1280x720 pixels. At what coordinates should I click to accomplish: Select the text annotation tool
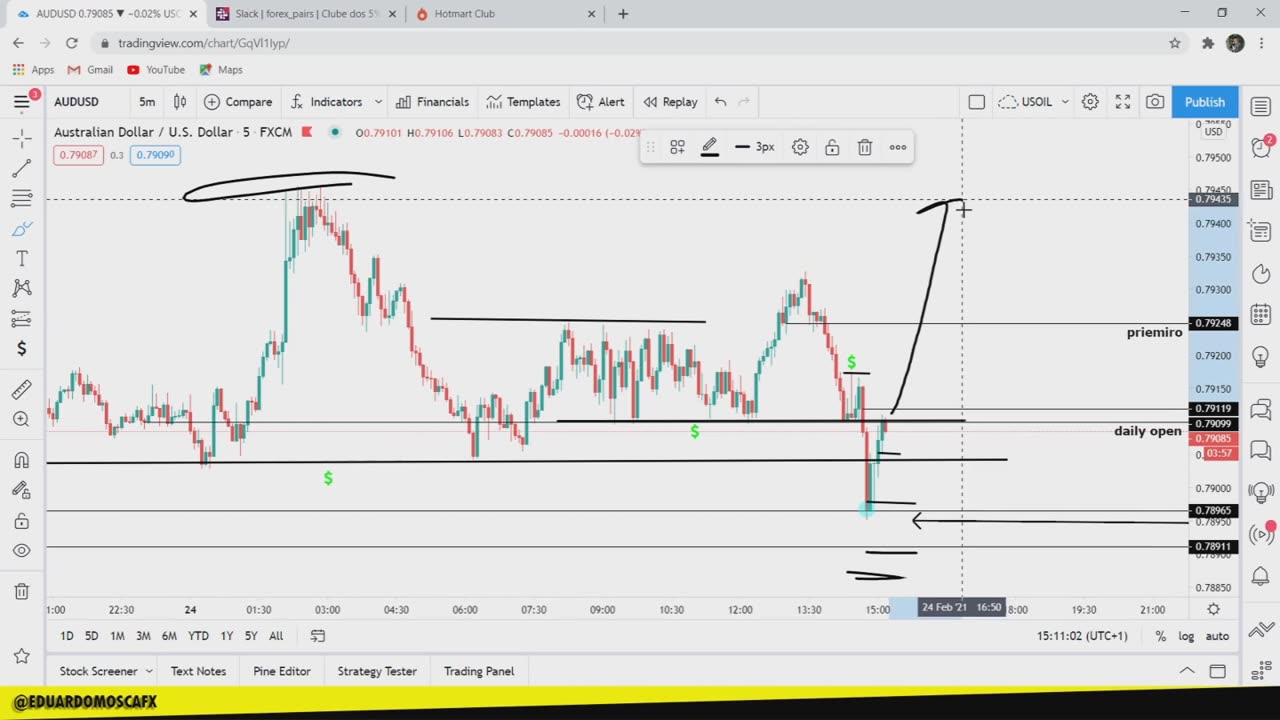(x=21, y=258)
